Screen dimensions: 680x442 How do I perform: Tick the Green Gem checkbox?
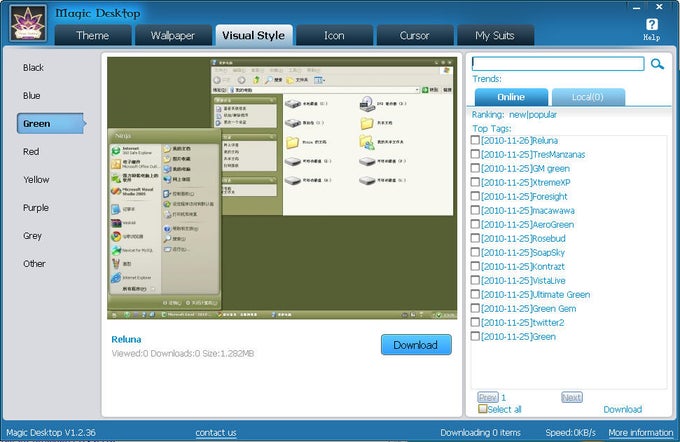tap(475, 308)
